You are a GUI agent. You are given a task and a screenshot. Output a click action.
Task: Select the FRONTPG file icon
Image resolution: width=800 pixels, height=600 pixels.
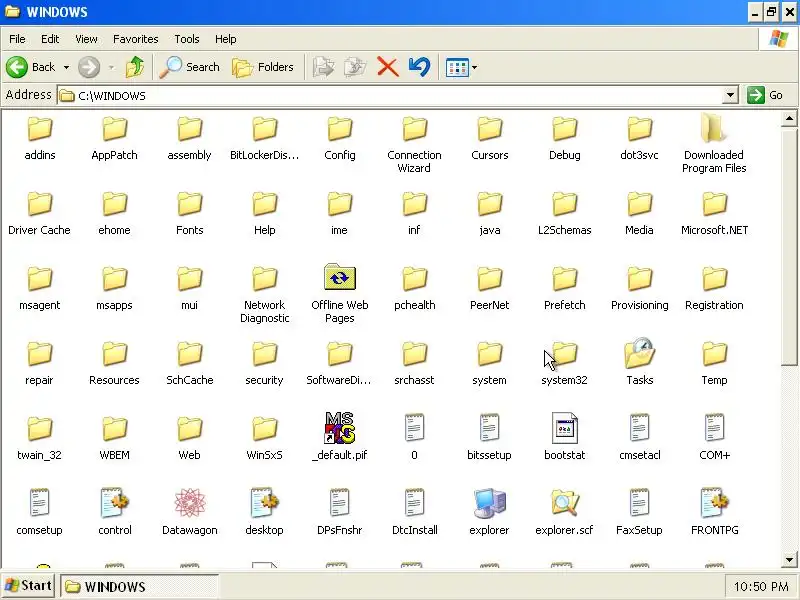point(714,502)
